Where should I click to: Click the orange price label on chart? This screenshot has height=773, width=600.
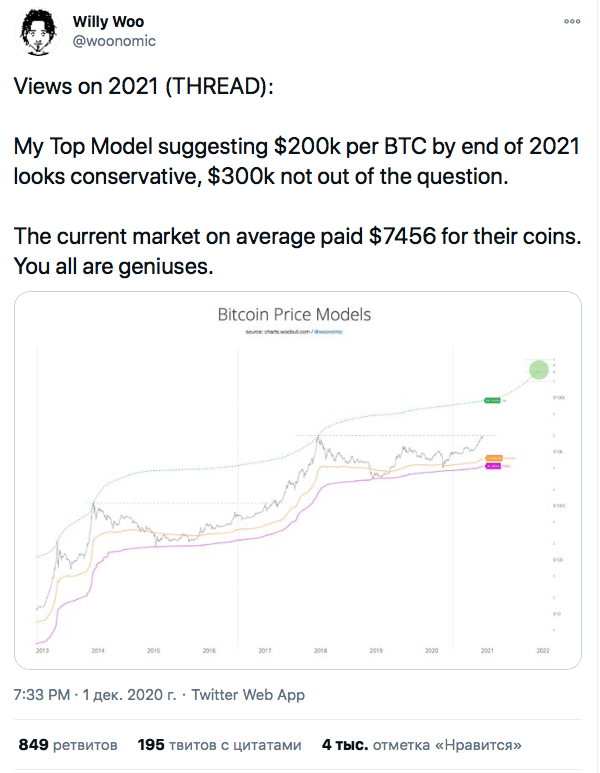(x=495, y=458)
